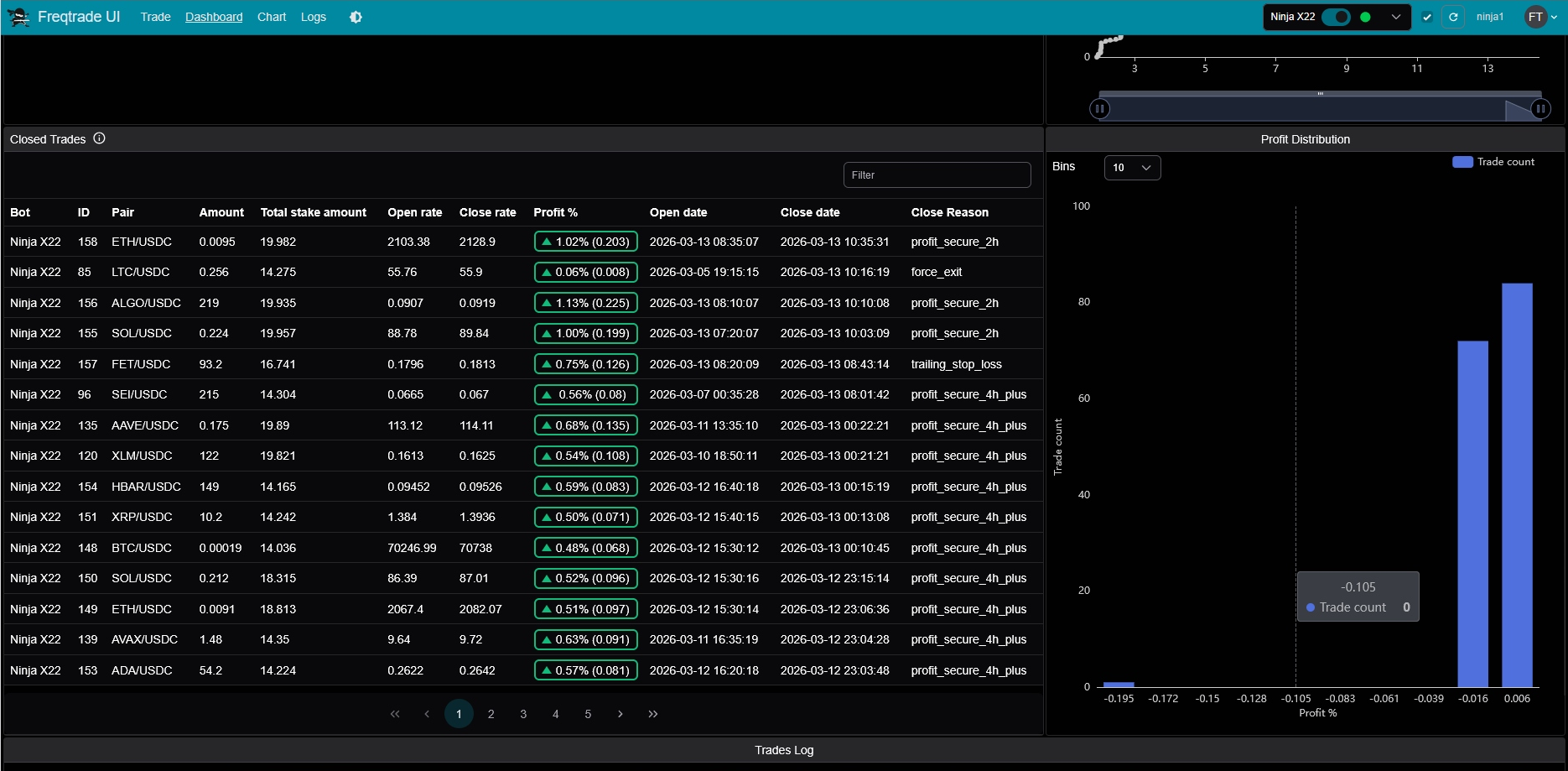Click the closed trades Filter input field
The height and width of the screenshot is (771, 1568).
tap(937, 175)
